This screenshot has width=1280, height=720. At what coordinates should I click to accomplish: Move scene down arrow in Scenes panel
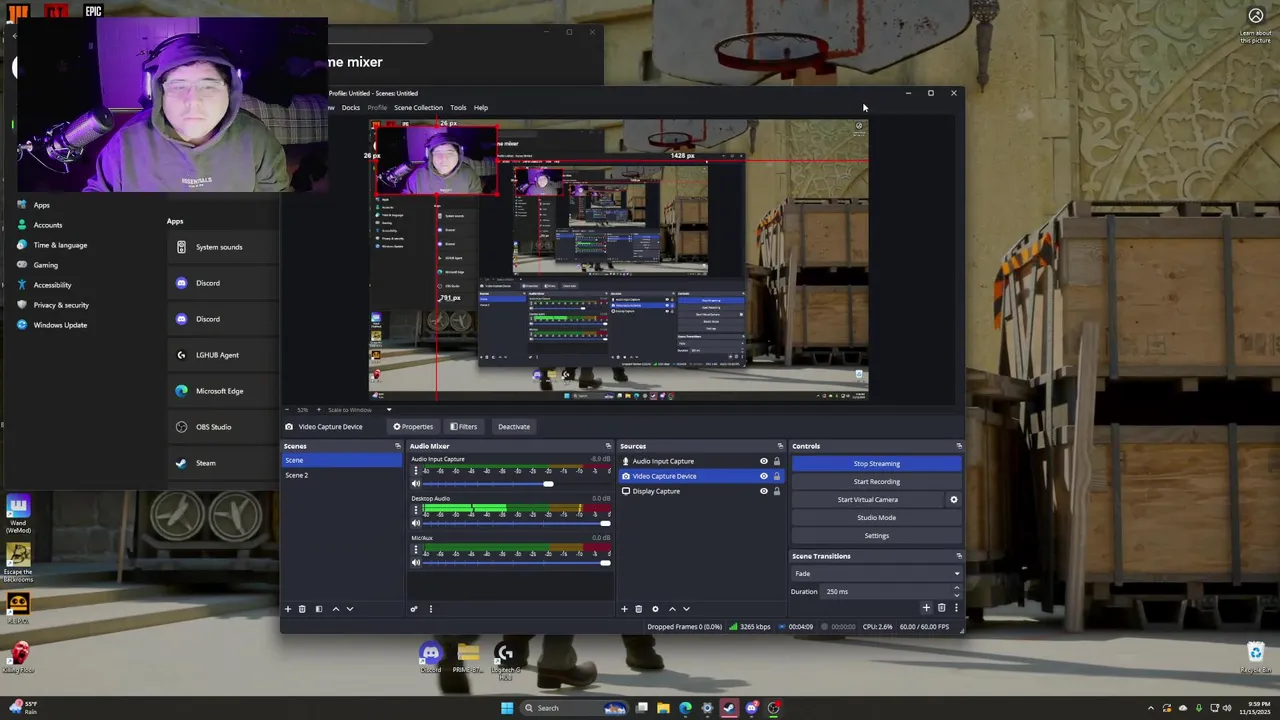(x=349, y=609)
